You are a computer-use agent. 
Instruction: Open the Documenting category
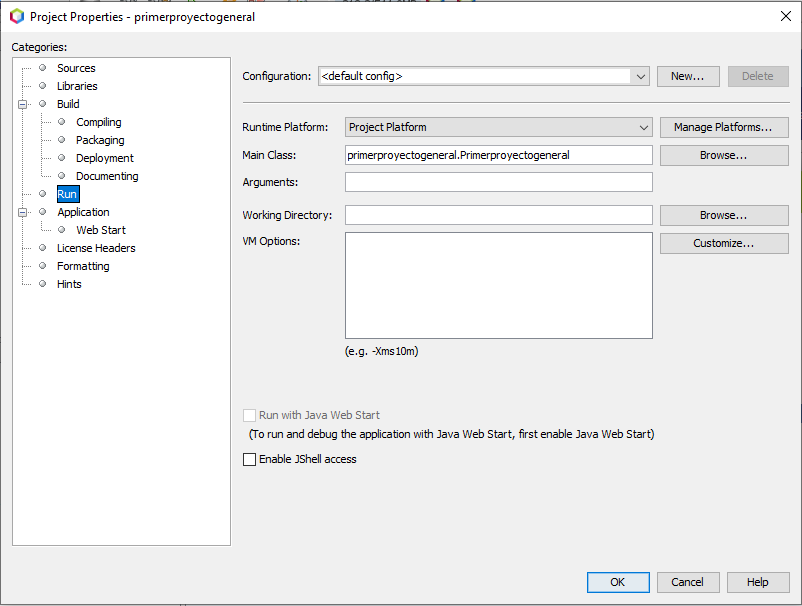pyautogui.click(x=107, y=176)
